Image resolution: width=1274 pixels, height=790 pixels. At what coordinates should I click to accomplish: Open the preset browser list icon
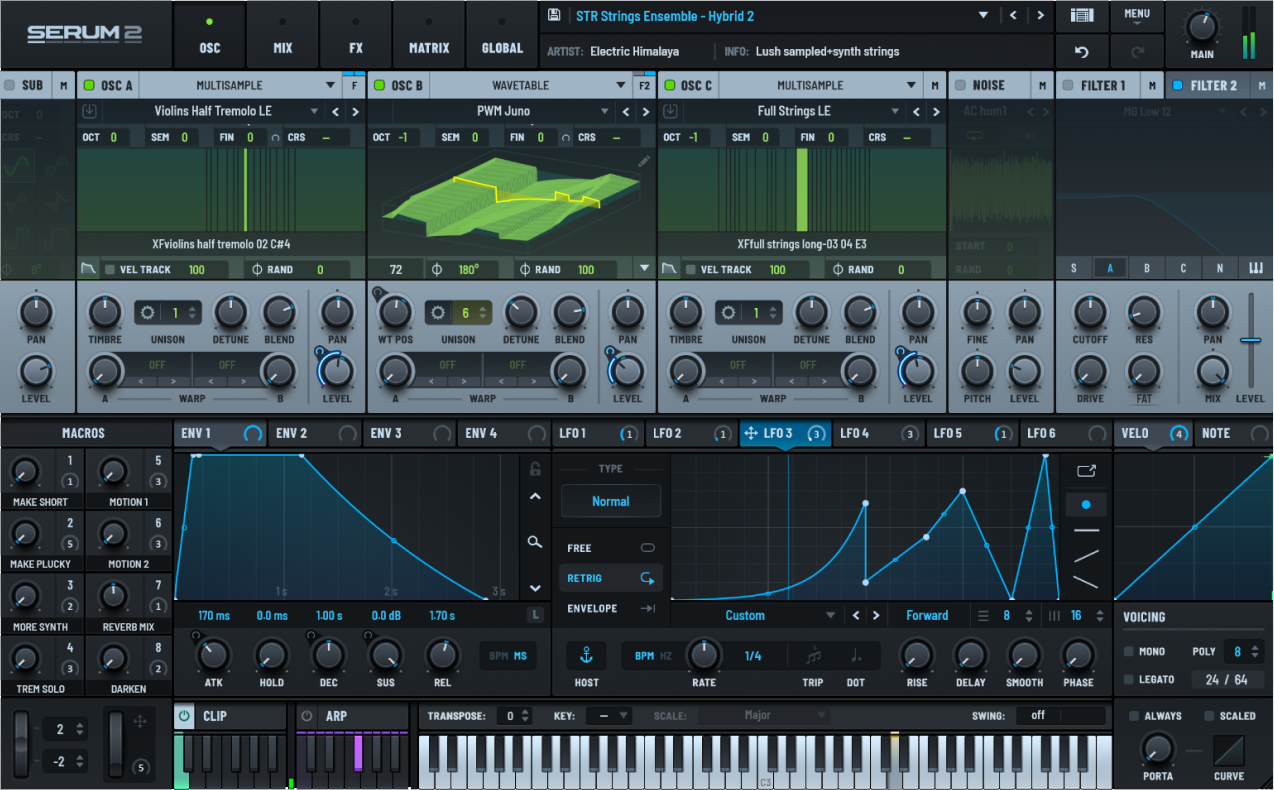coord(1081,16)
